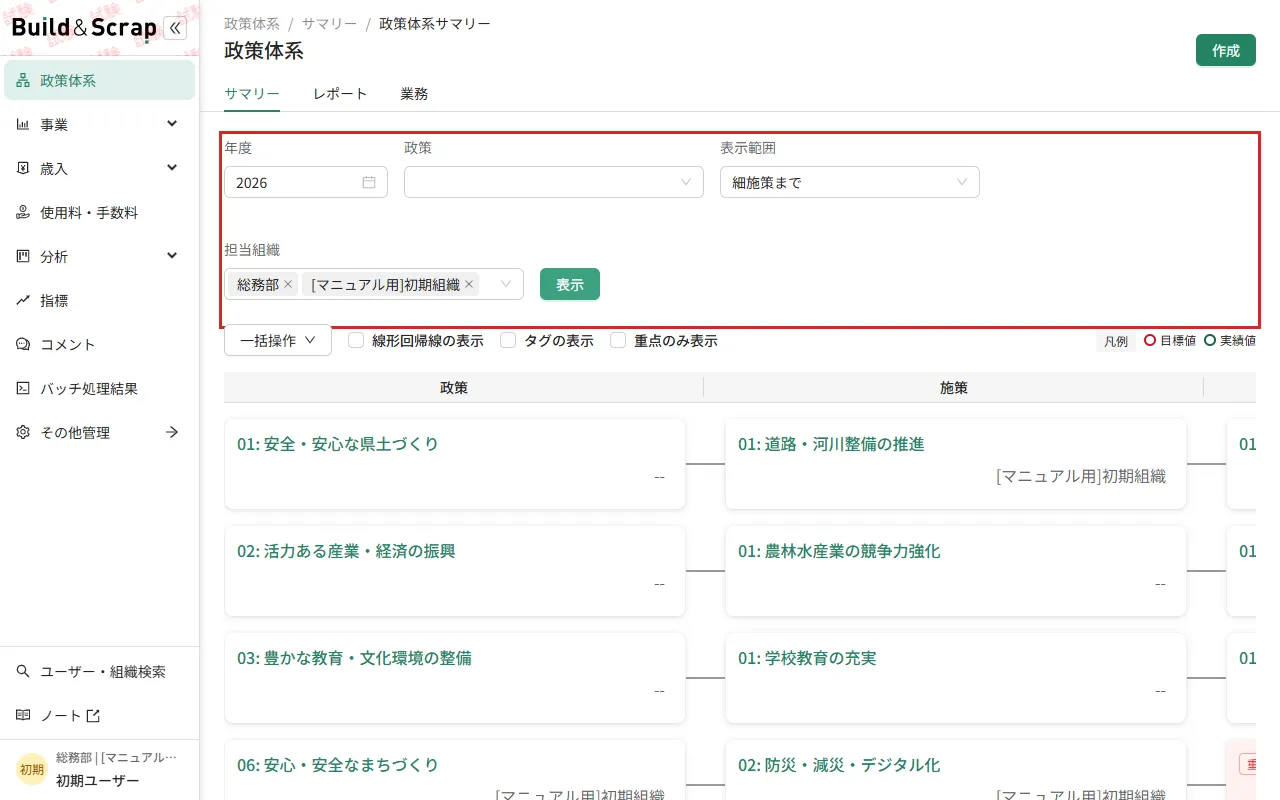Click the 目標値 legend label
The image size is (1280, 800).
click(x=1177, y=341)
